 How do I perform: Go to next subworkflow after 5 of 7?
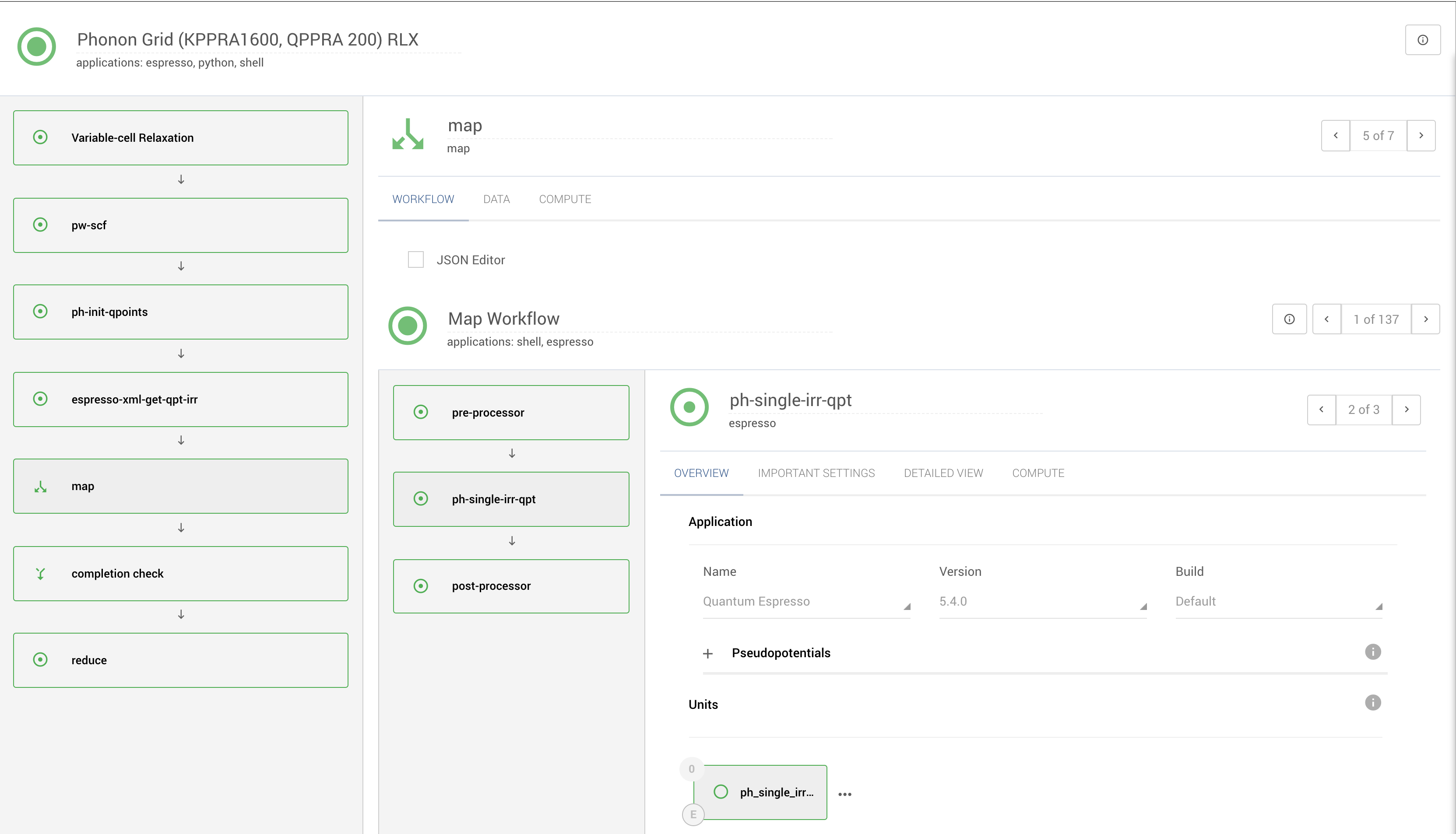coord(1421,136)
